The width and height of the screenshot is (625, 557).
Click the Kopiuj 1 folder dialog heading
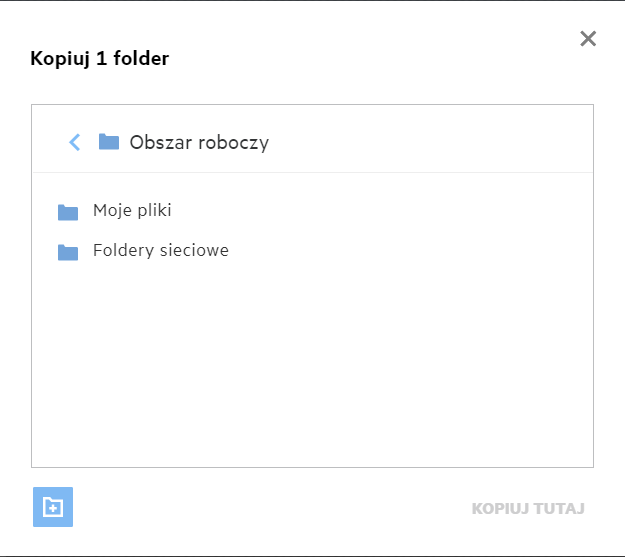click(x=100, y=59)
